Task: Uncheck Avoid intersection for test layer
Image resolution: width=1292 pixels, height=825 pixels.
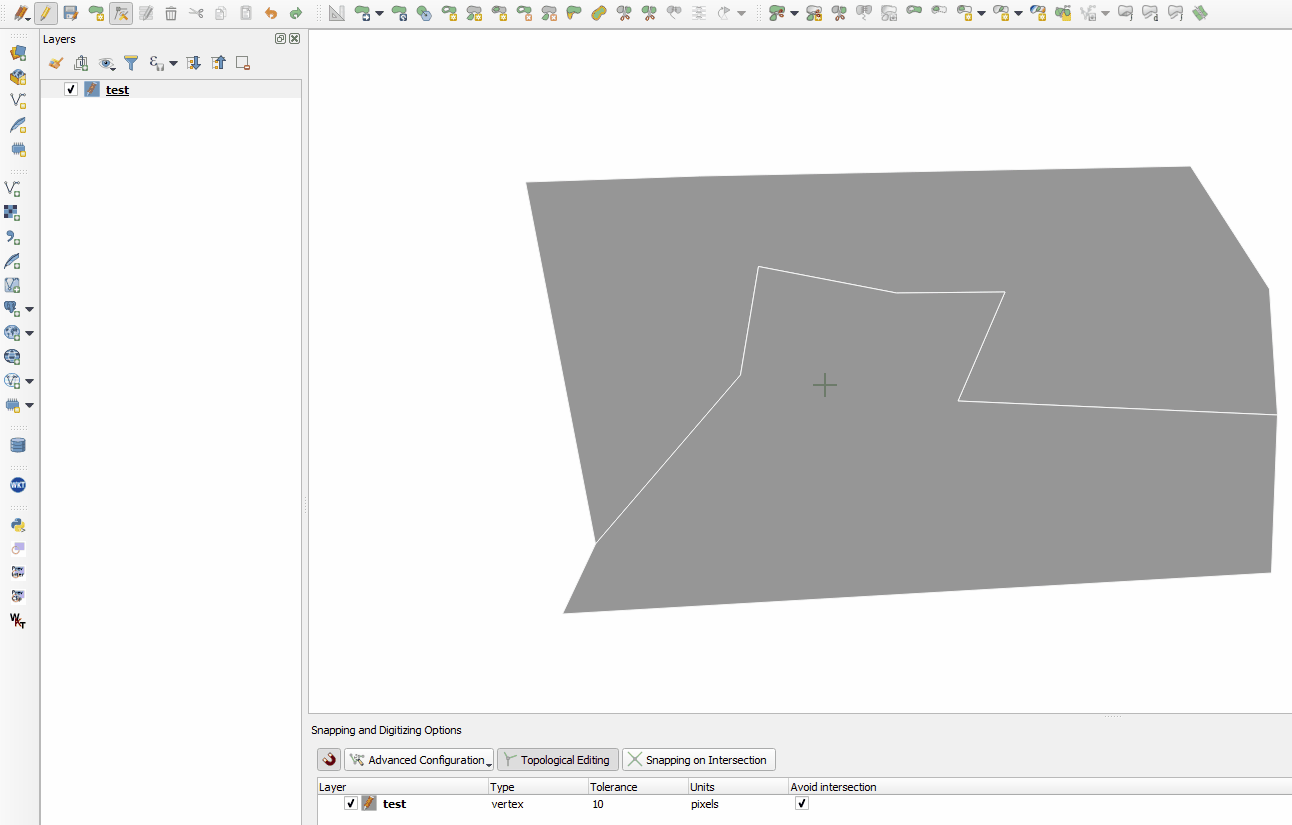Action: (x=801, y=803)
